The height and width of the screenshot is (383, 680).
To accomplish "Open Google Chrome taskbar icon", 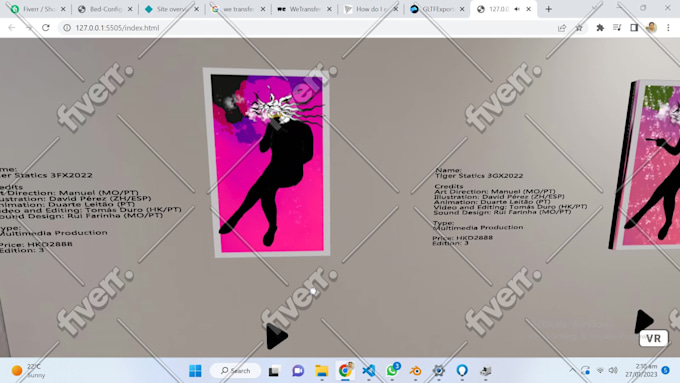I will coord(345,371).
